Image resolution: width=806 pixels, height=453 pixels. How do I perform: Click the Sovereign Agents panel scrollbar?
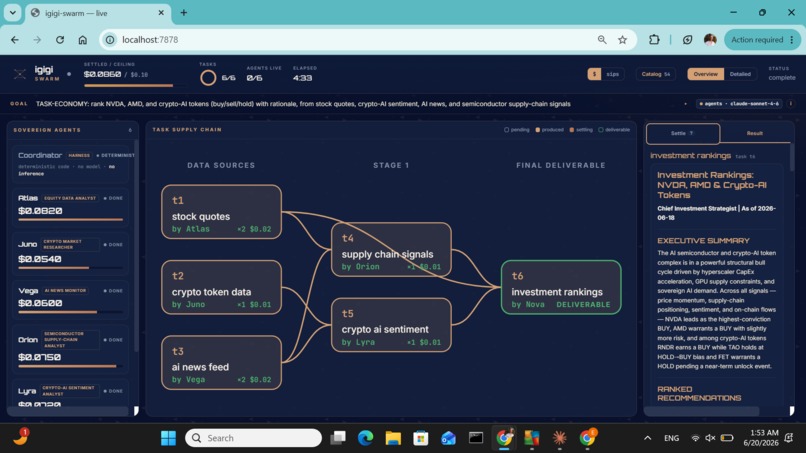click(x=136, y=246)
